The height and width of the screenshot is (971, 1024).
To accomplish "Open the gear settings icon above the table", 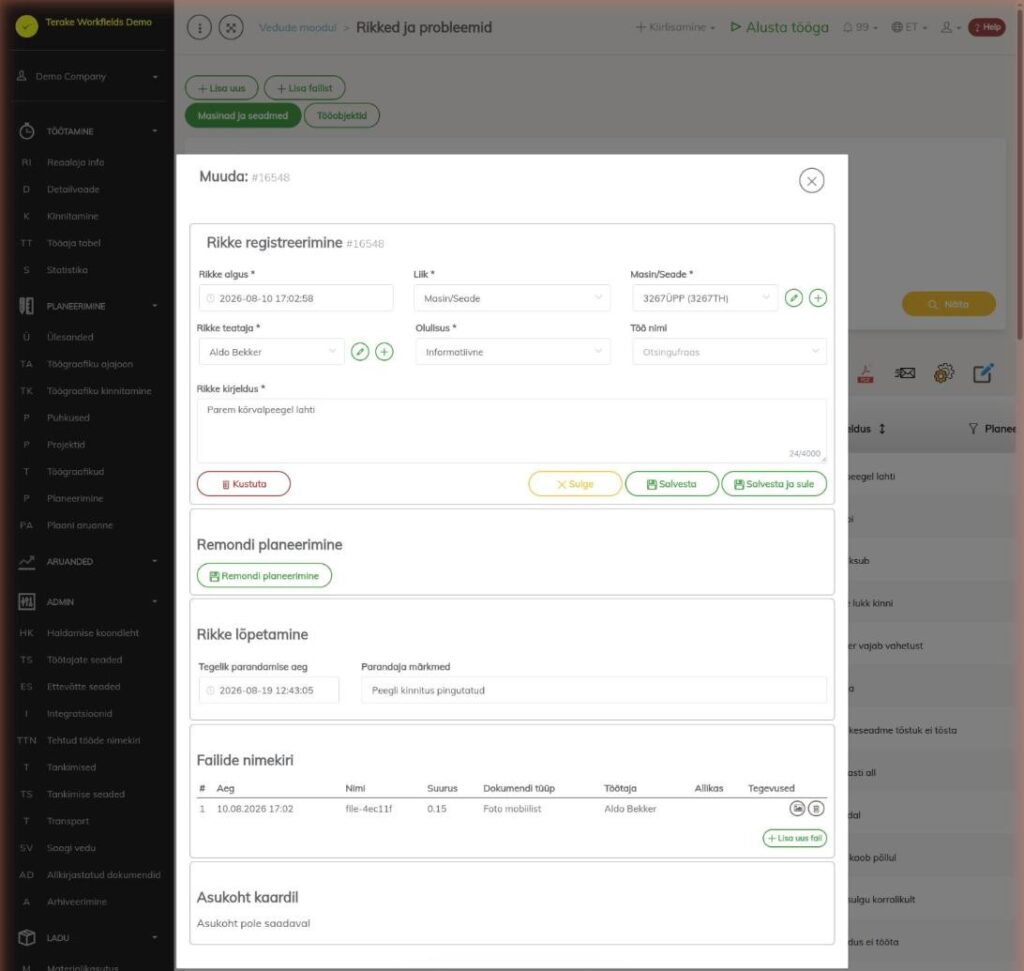I will [x=944, y=373].
